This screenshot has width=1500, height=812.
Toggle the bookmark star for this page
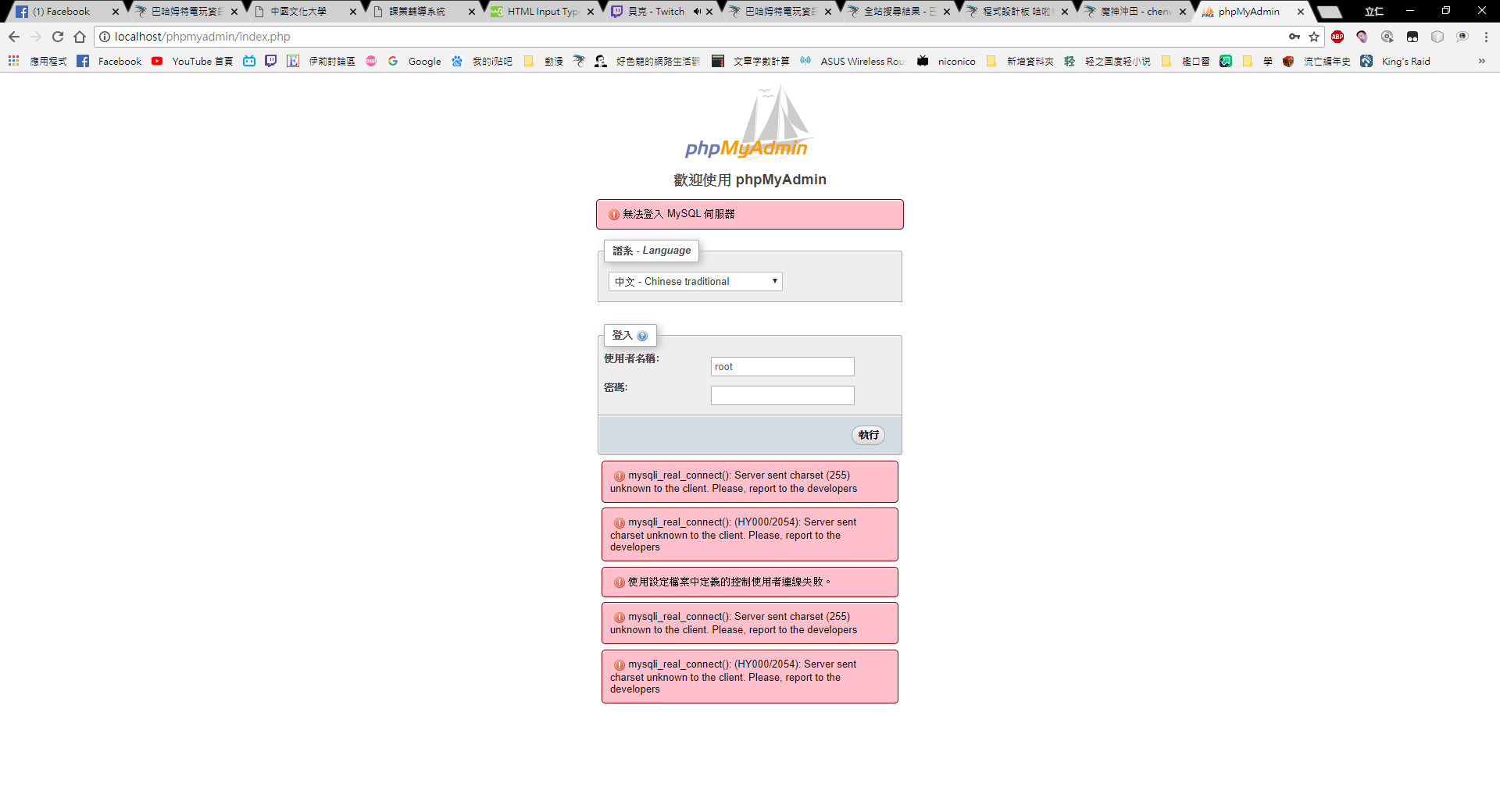click(x=1315, y=36)
